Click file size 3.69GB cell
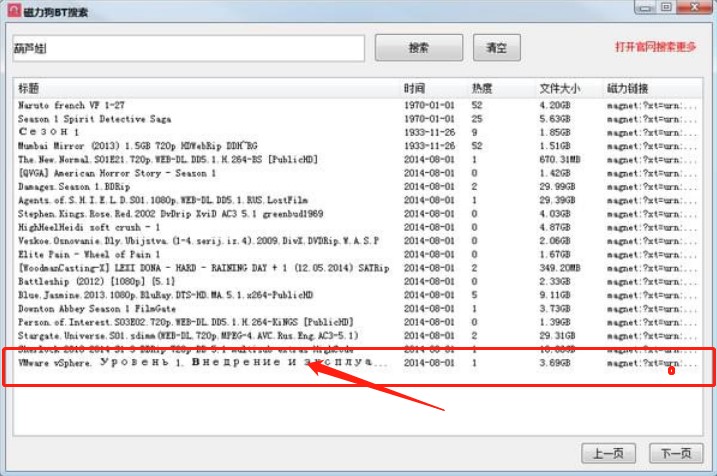 555,363
